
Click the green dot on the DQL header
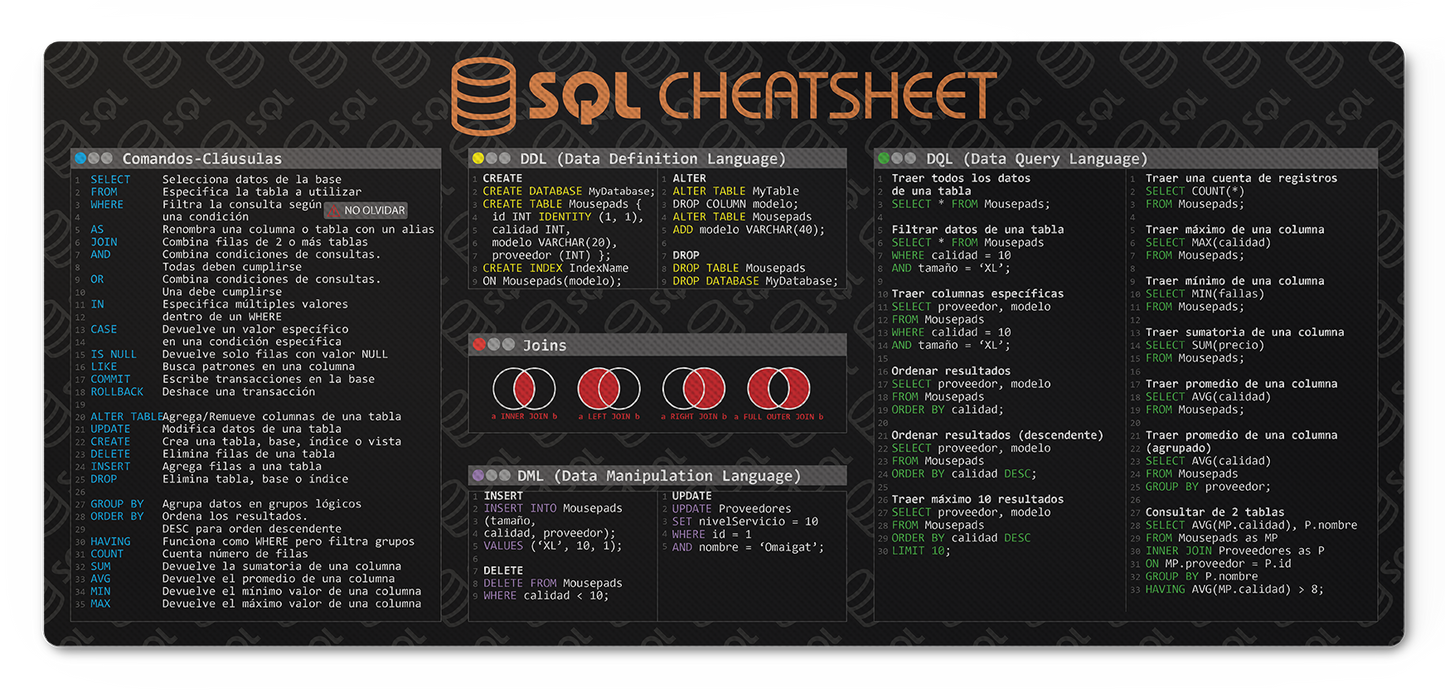884,158
